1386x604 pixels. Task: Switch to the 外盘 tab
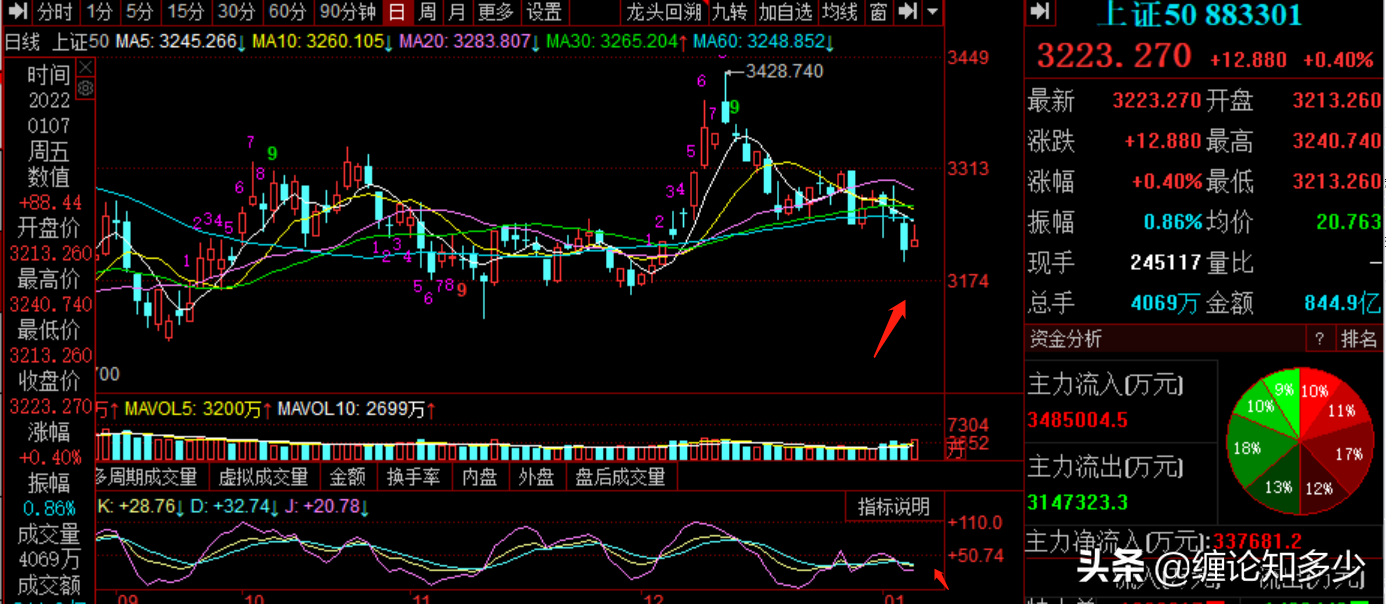[536, 476]
